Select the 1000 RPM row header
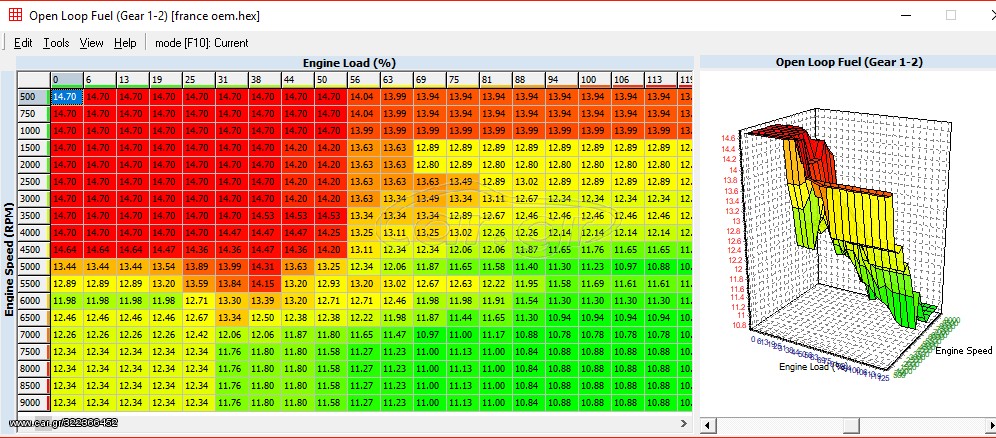The image size is (996, 438). pyautogui.click(x=34, y=131)
